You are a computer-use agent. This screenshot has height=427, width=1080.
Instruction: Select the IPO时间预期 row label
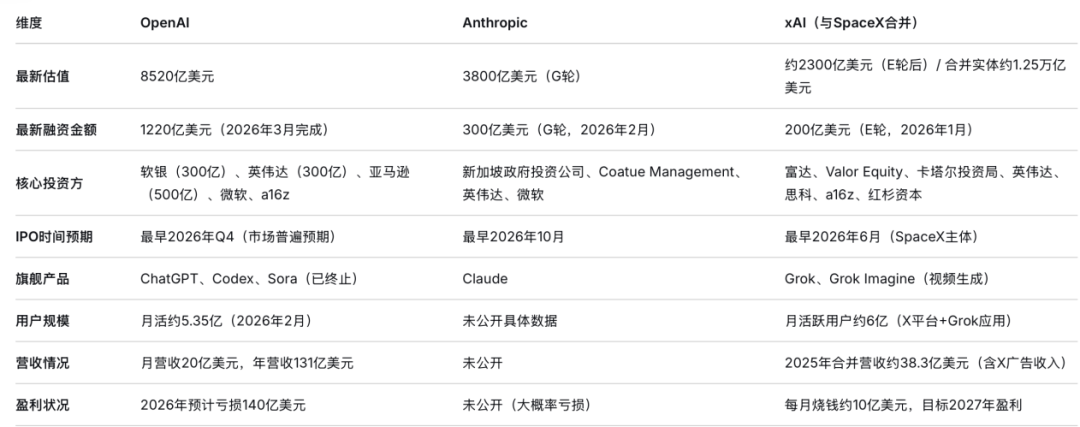pyautogui.click(x=55, y=237)
